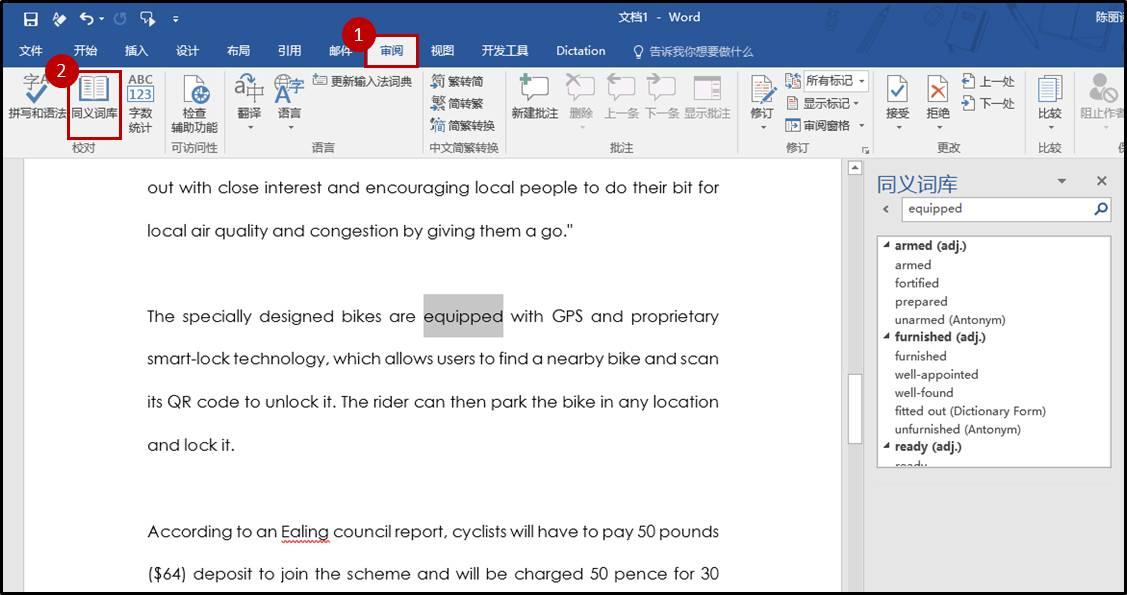Click the thesaurus back arrow
Viewport: 1127px width, 595px height.
pyautogui.click(x=886, y=209)
